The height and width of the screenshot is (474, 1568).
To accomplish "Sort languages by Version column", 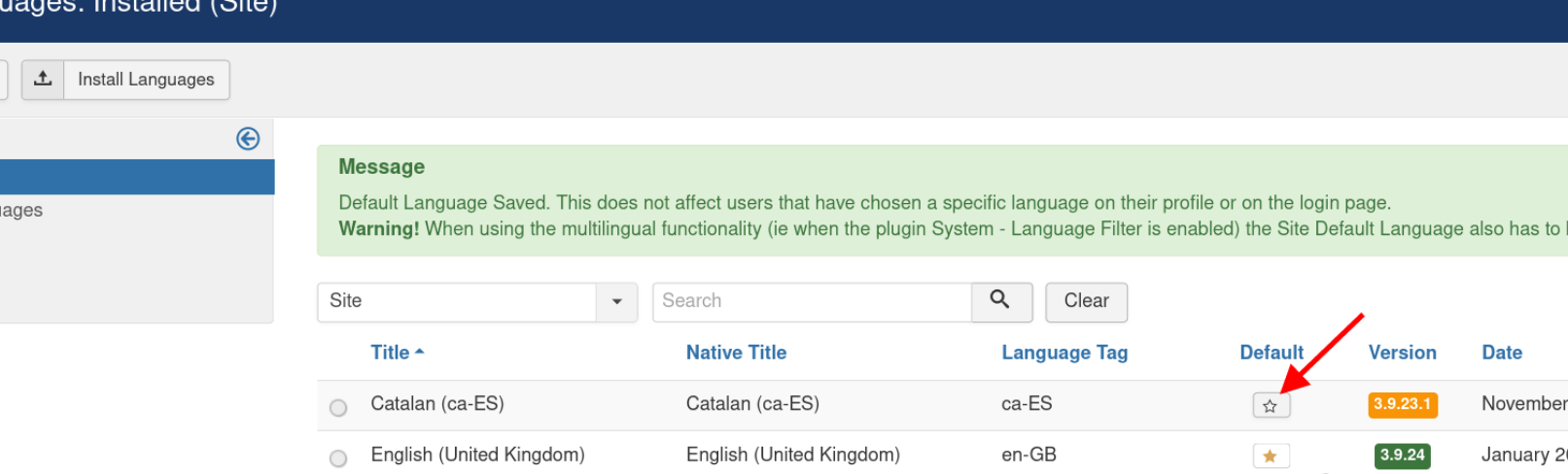I will pos(1402,353).
